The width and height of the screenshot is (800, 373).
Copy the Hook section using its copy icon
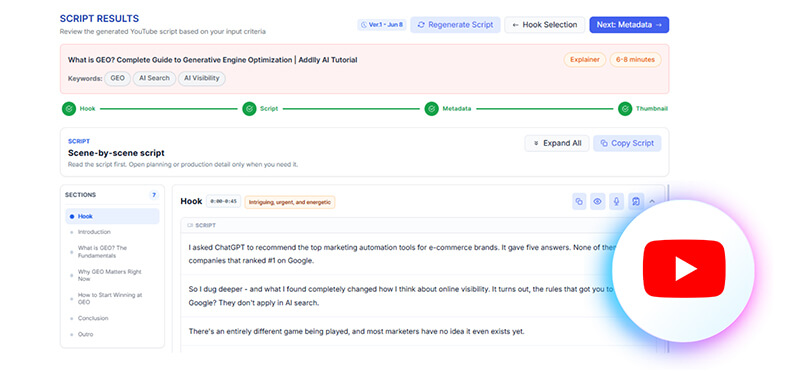point(579,202)
